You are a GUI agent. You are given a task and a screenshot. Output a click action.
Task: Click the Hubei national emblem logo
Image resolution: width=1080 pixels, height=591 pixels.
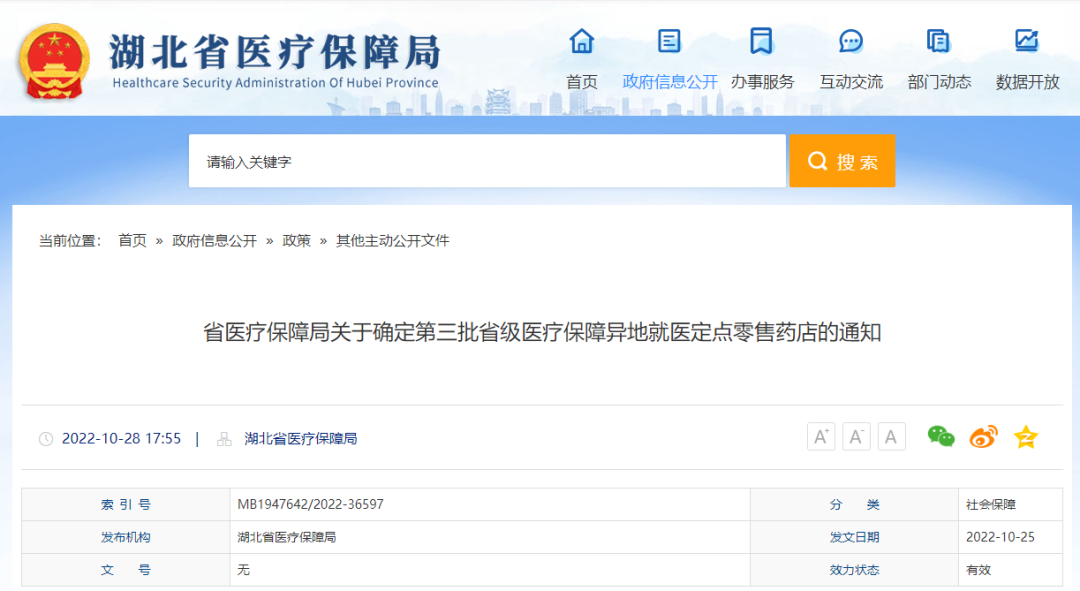click(54, 62)
